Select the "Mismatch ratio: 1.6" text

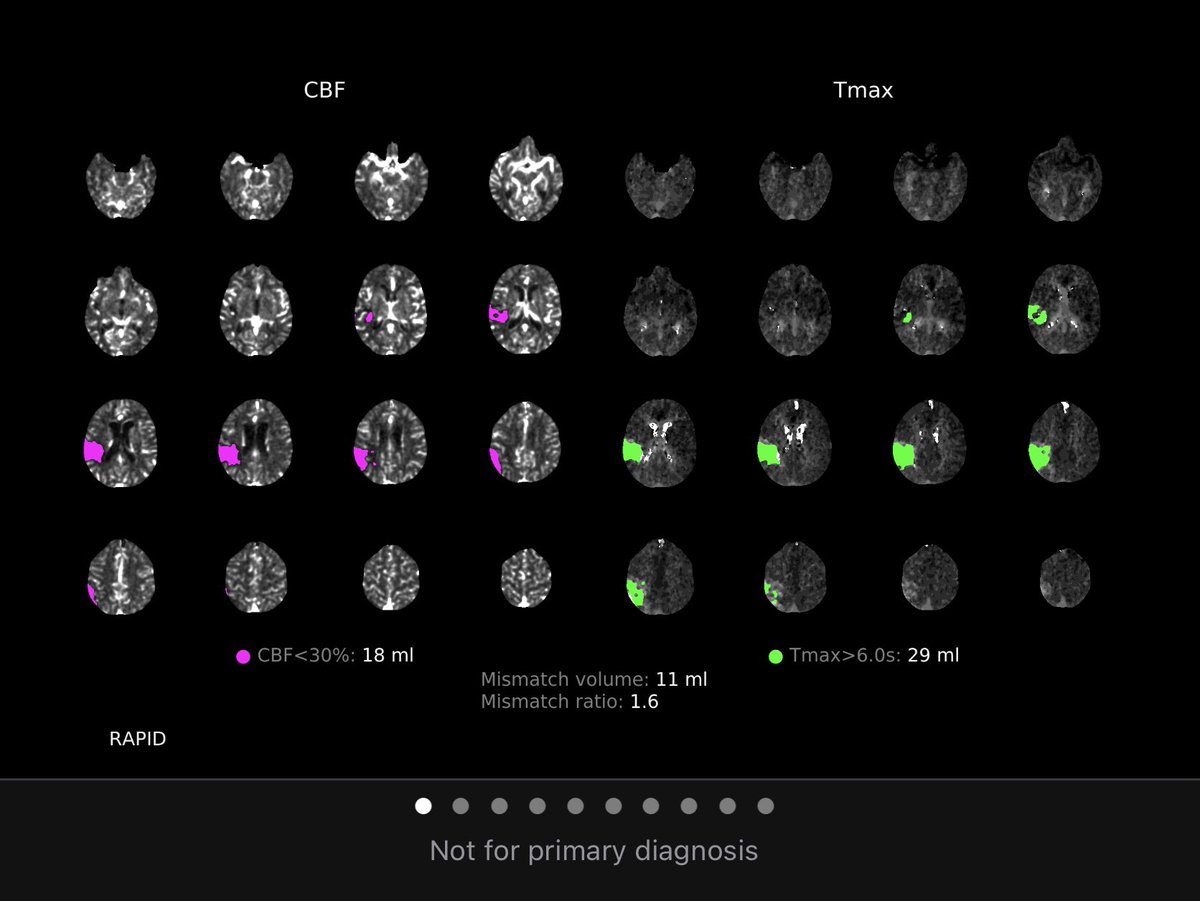click(570, 702)
